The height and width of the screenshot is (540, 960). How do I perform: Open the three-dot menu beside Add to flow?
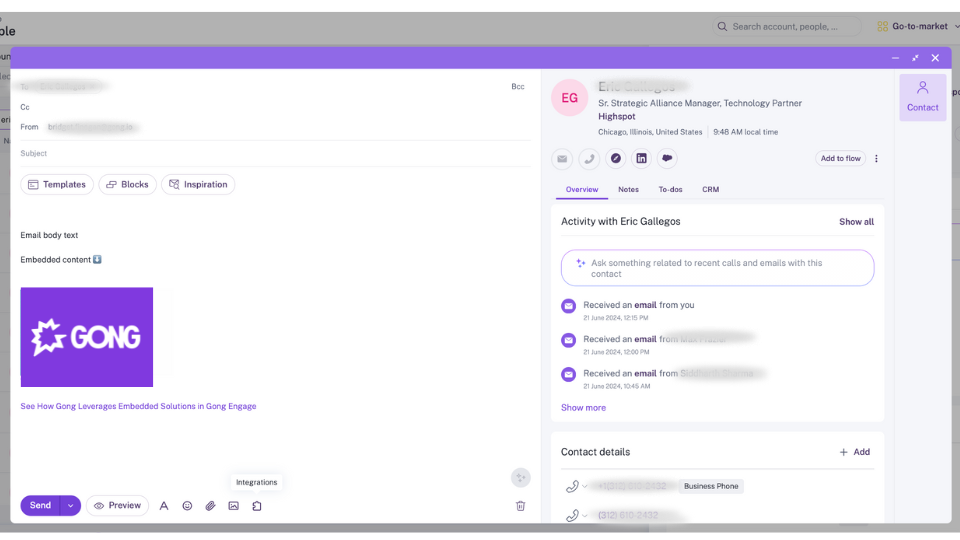[877, 158]
